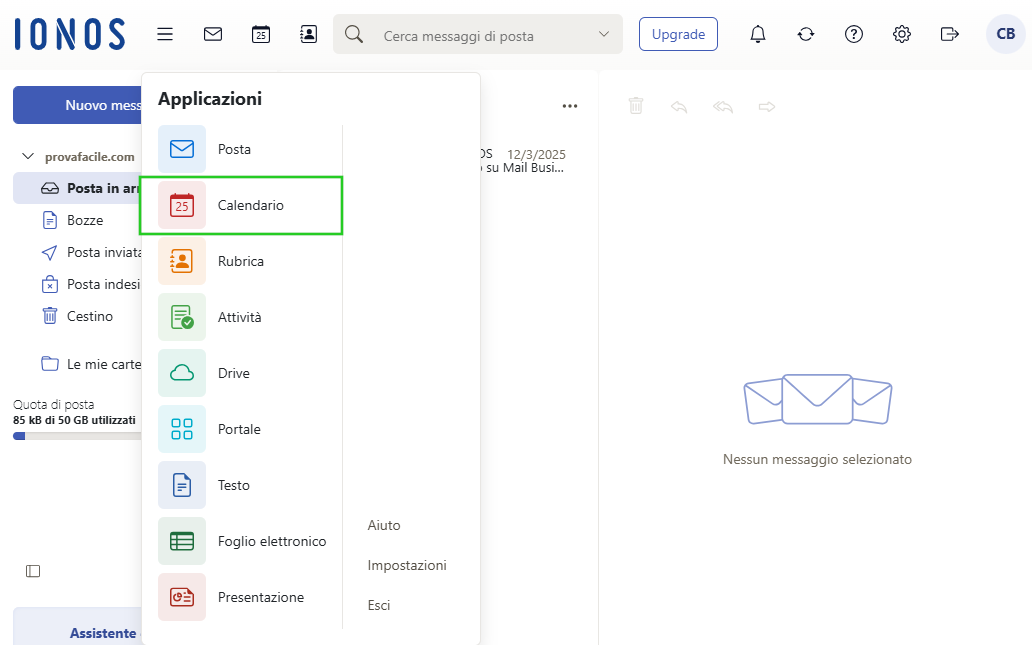Screen dimensions: 1032x645
Task: Toggle the sidebar panel icon at bottom left
Action: pyautogui.click(x=33, y=571)
